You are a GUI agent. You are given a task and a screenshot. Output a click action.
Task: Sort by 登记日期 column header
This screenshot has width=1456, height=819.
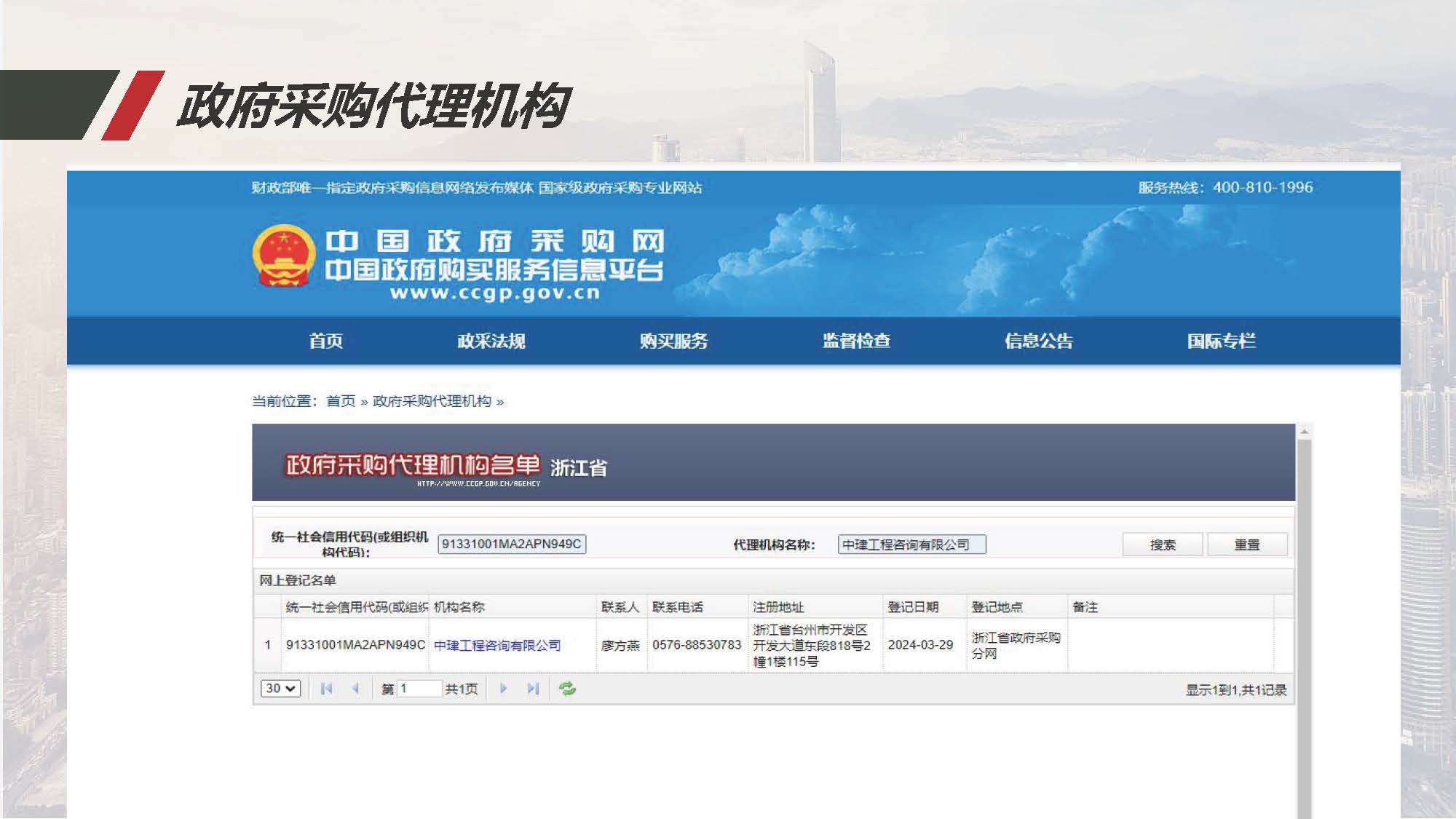click(x=925, y=607)
